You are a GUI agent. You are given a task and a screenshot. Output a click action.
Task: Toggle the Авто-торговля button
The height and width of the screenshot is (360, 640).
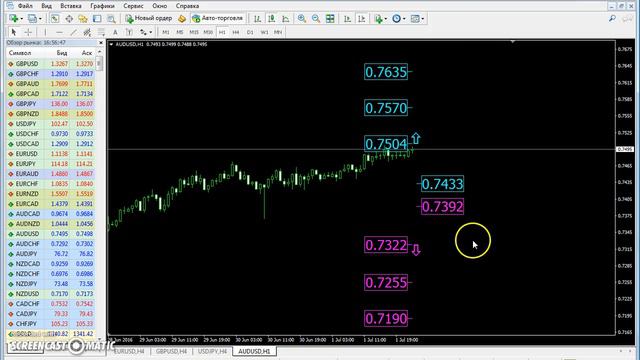point(218,18)
